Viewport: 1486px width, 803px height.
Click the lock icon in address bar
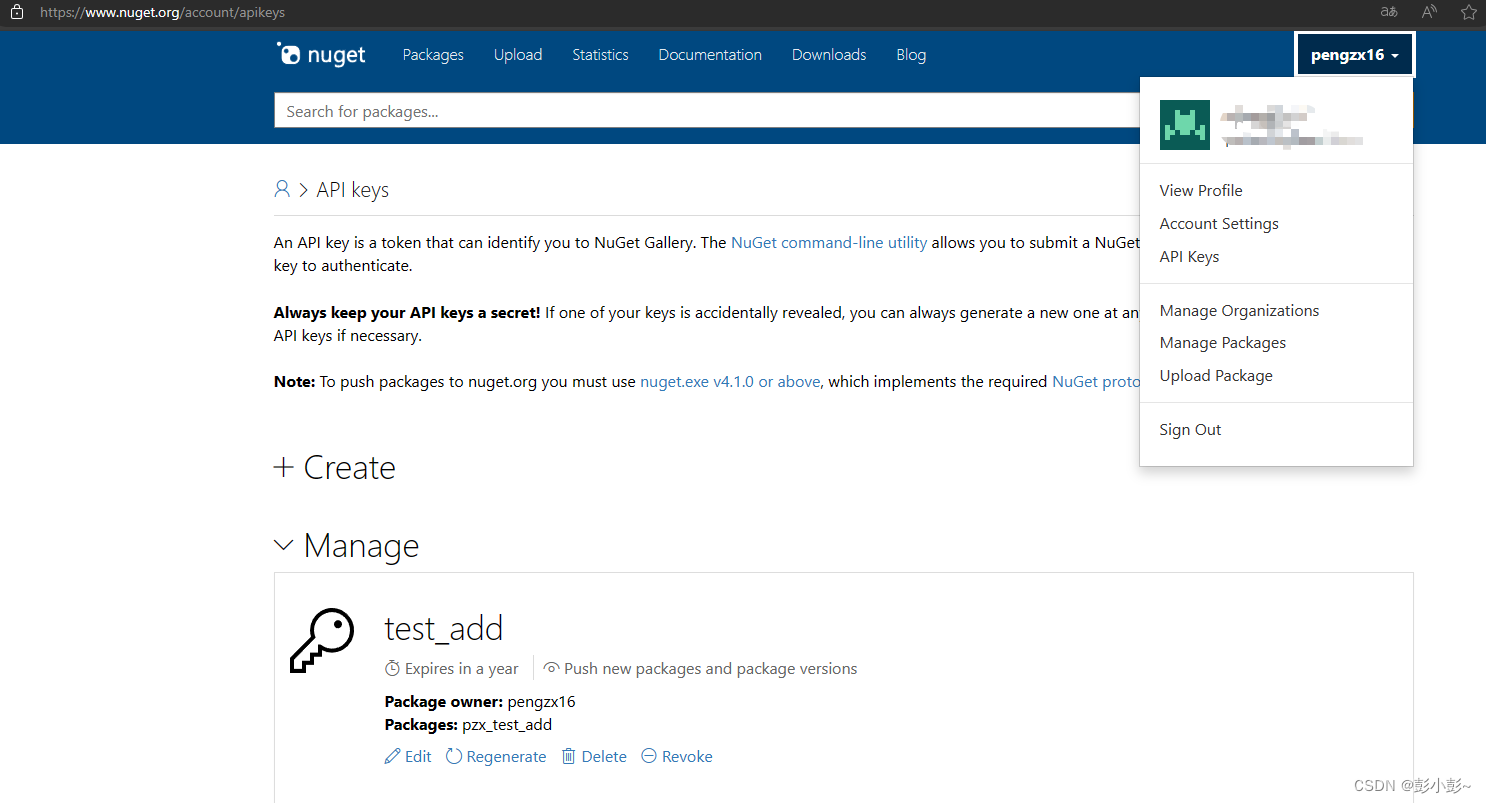[x=17, y=13]
